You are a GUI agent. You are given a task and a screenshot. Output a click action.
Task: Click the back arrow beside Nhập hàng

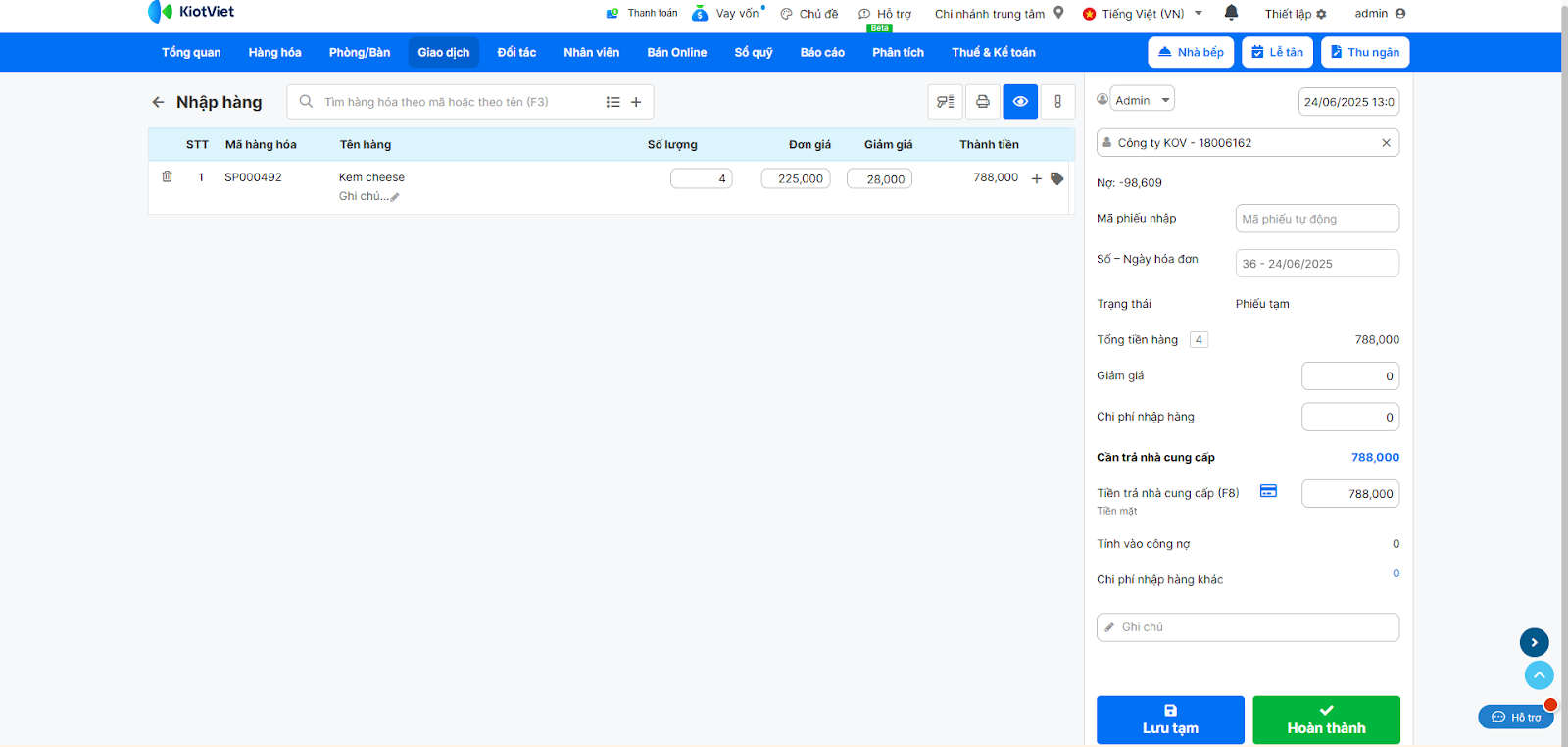pyautogui.click(x=158, y=102)
